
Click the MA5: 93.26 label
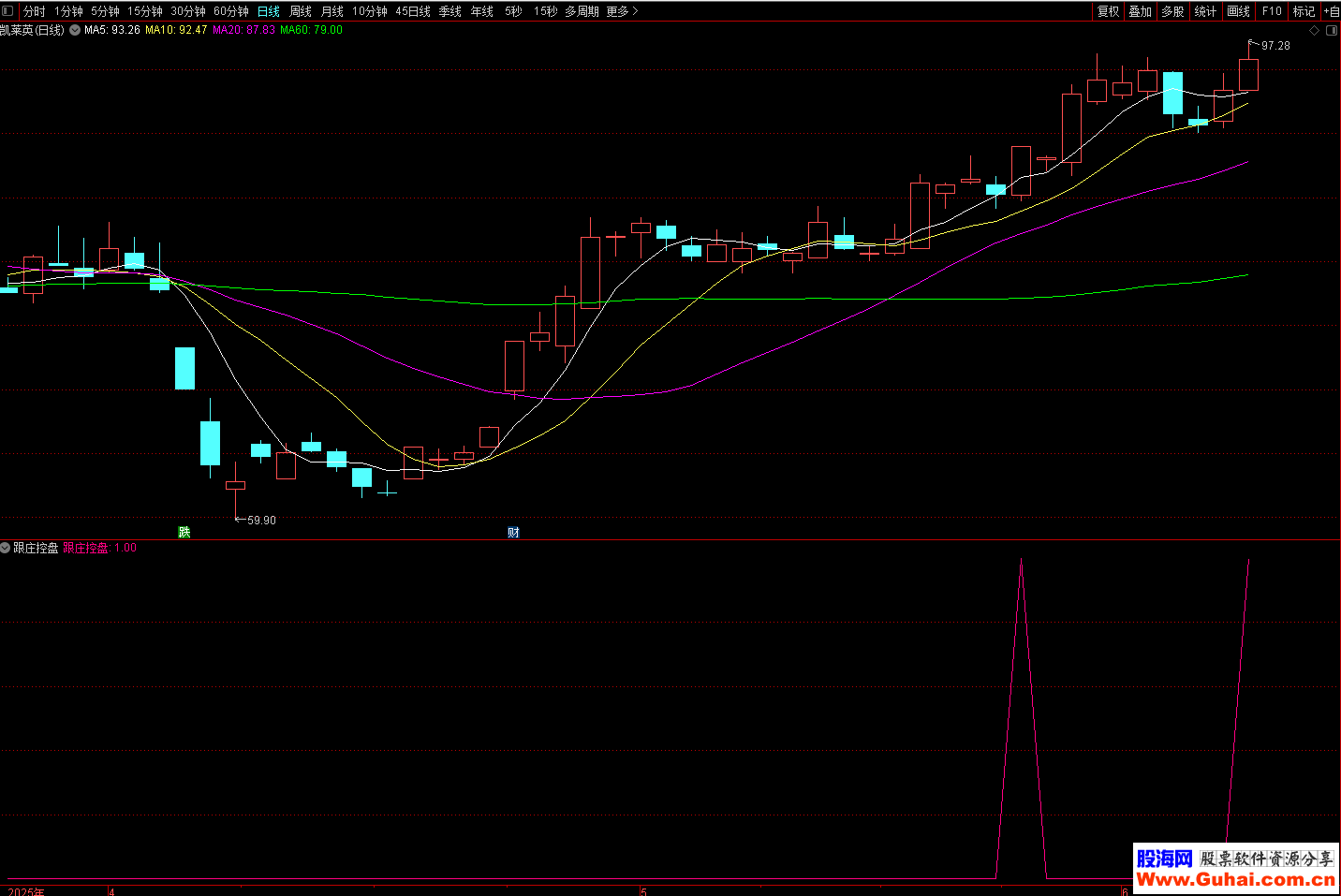tap(112, 30)
